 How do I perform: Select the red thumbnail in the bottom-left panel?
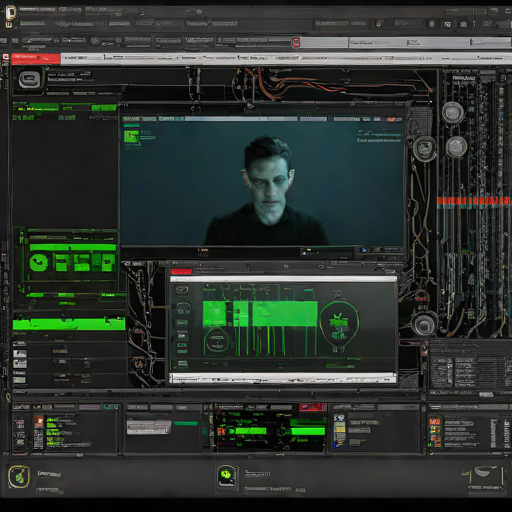point(38,422)
